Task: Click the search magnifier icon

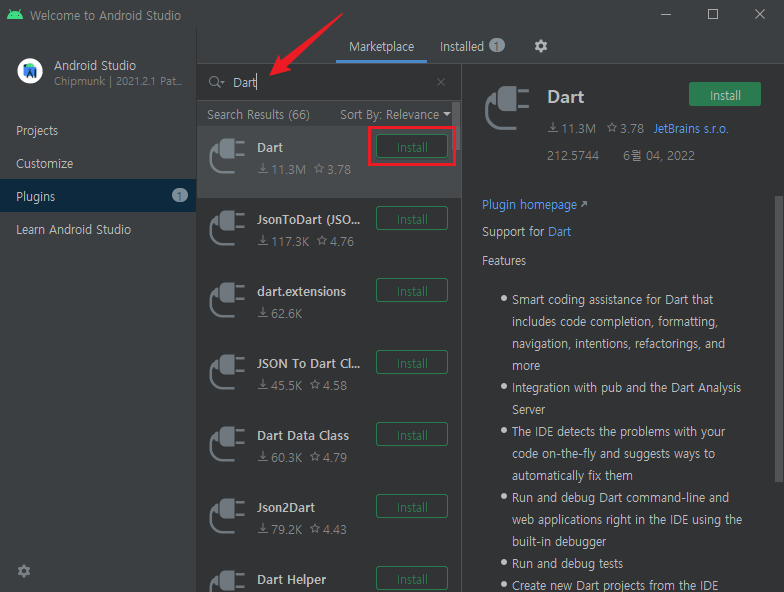Action: point(216,82)
